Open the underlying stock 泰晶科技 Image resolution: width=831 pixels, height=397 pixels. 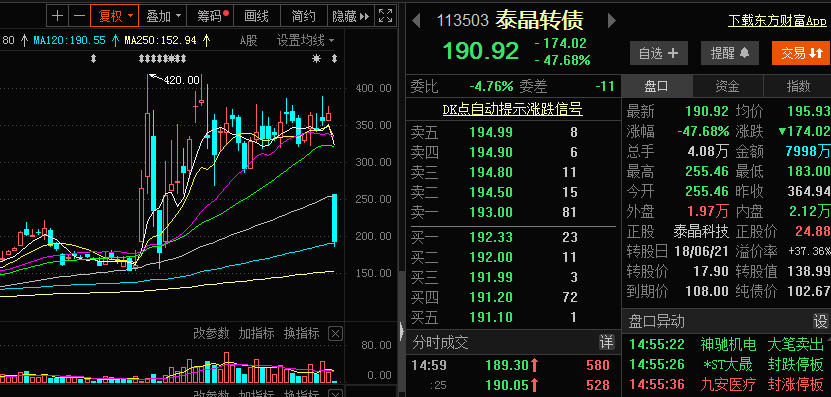(701, 232)
